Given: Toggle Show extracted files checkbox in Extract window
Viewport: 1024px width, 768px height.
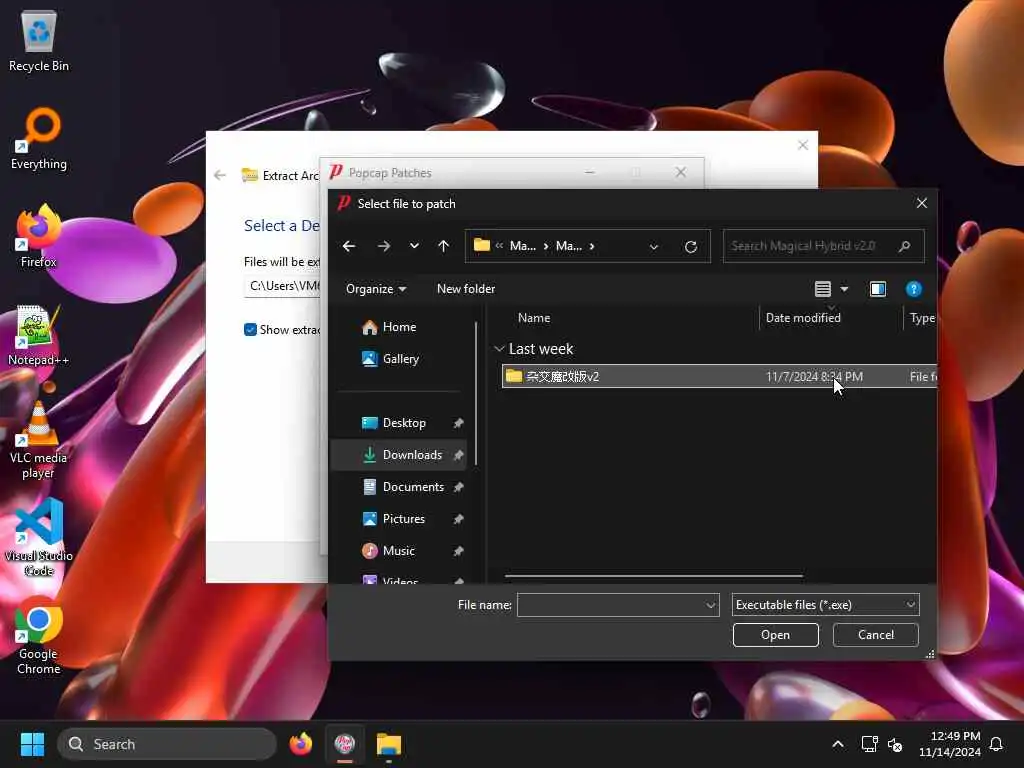Looking at the screenshot, I should pos(250,330).
